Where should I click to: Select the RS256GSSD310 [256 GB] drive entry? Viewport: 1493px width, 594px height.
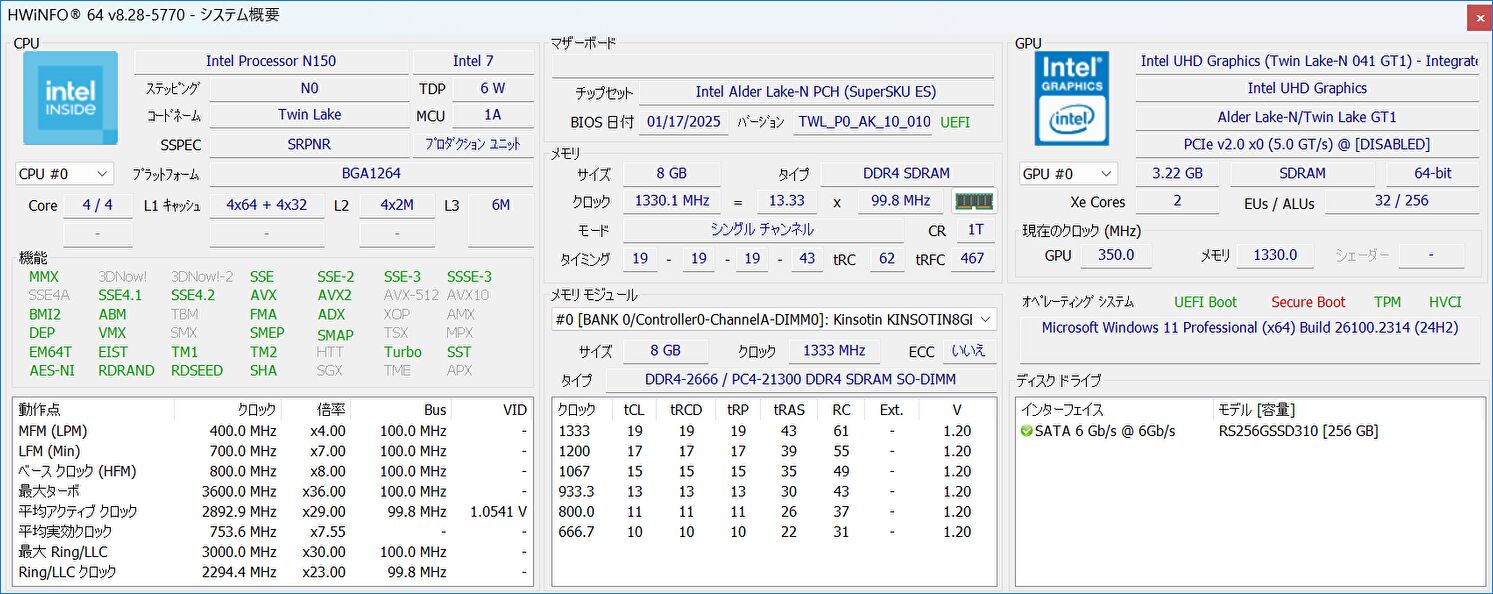1298,431
